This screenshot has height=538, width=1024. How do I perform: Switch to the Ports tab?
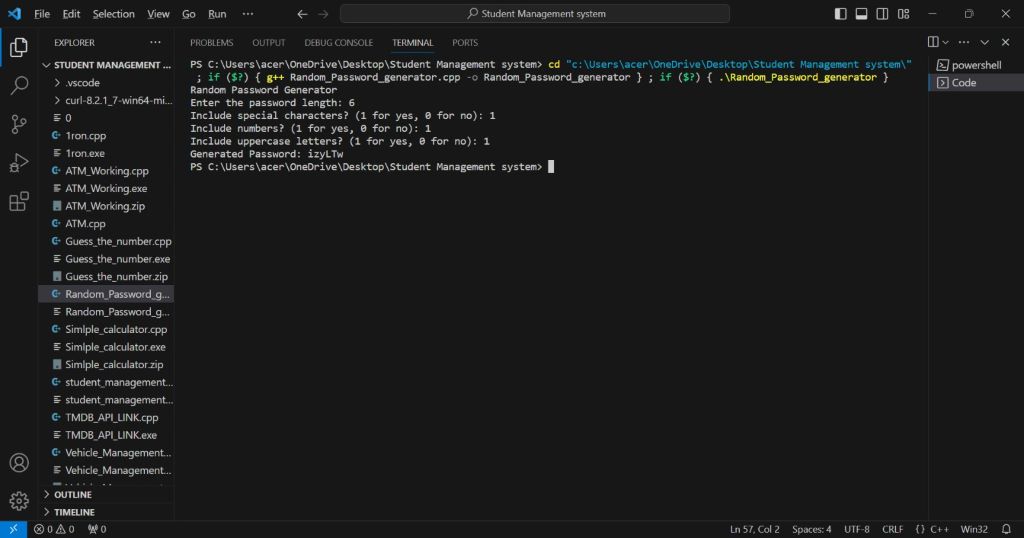(x=465, y=42)
